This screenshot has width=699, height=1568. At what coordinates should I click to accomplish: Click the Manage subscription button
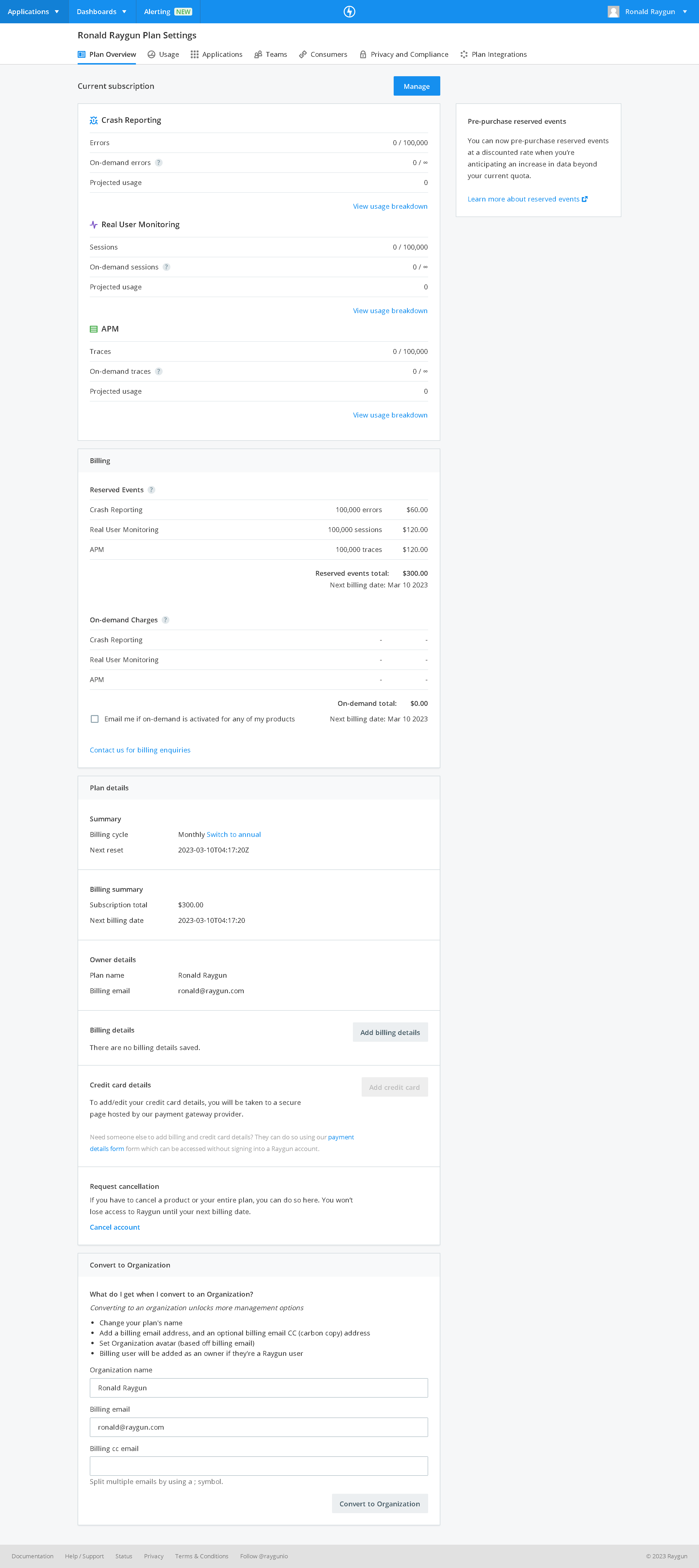click(x=416, y=86)
